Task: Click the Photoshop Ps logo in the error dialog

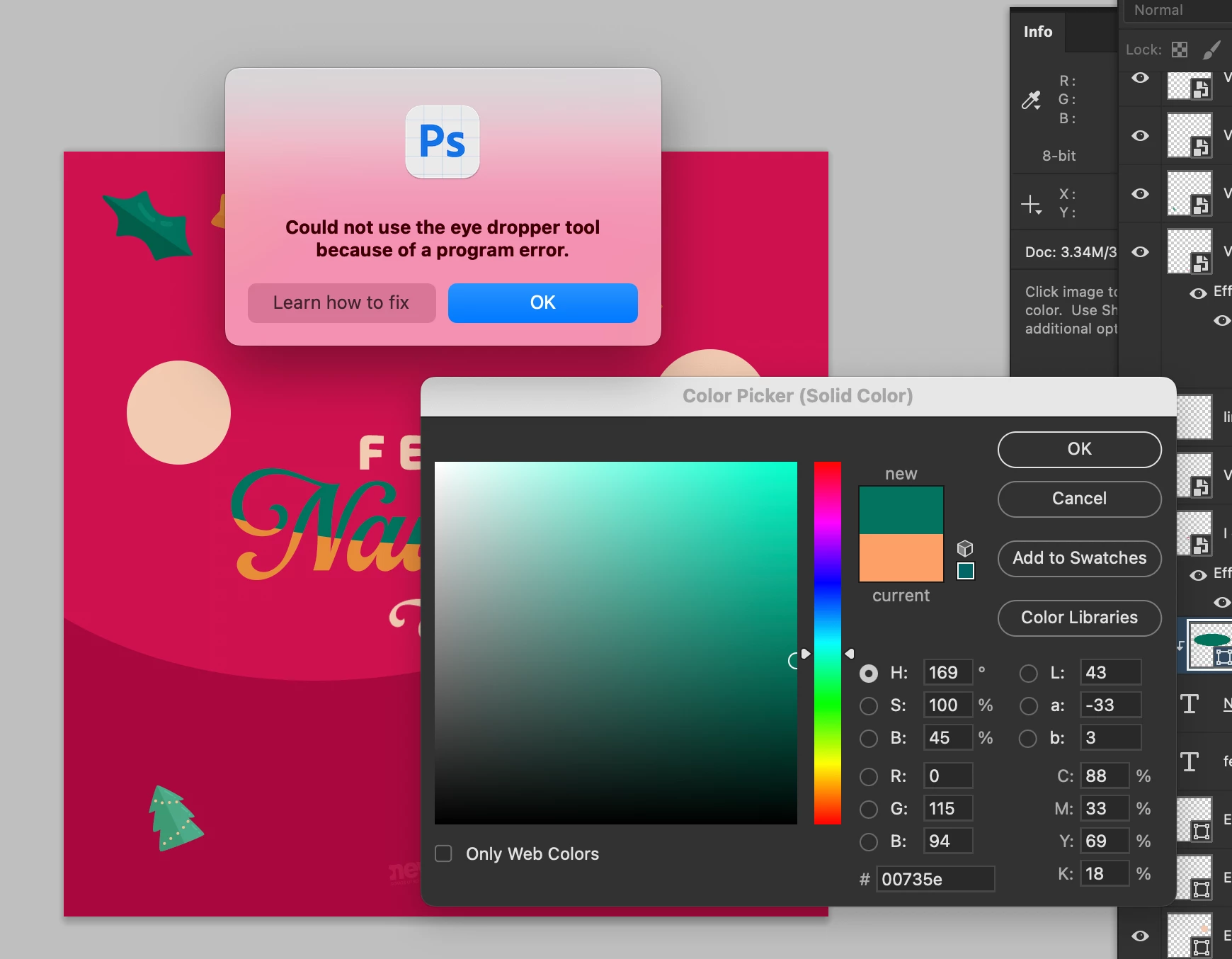Action: [x=443, y=142]
